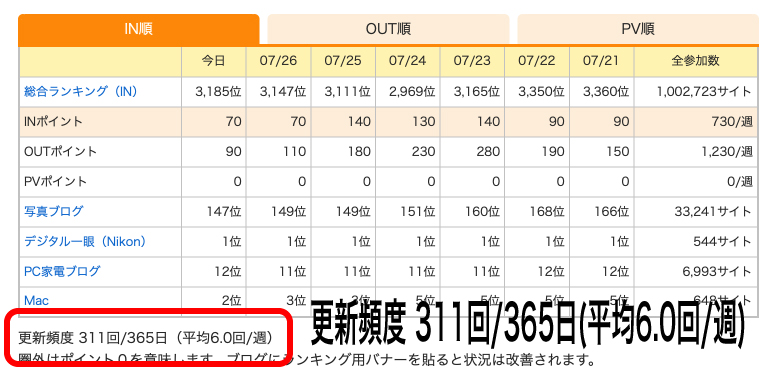Viewport: 778px width, 388px height.
Task: Click the 今日 column header
Action: (214, 62)
